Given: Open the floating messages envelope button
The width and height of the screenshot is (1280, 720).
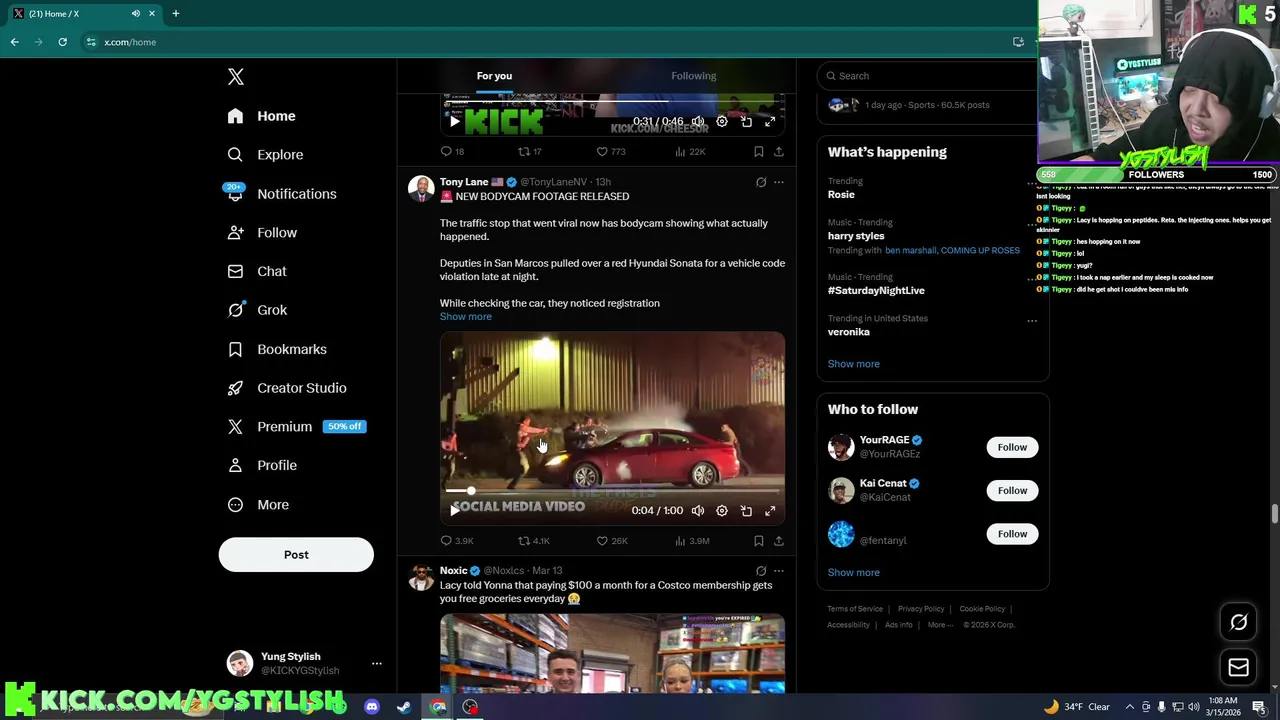Looking at the screenshot, I should [x=1238, y=667].
